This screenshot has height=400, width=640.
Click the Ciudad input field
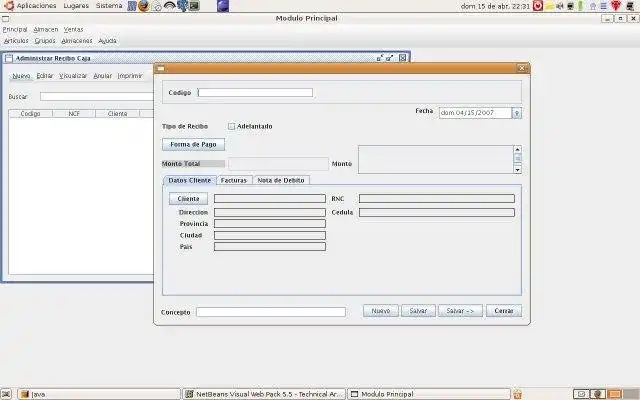tap(270, 236)
